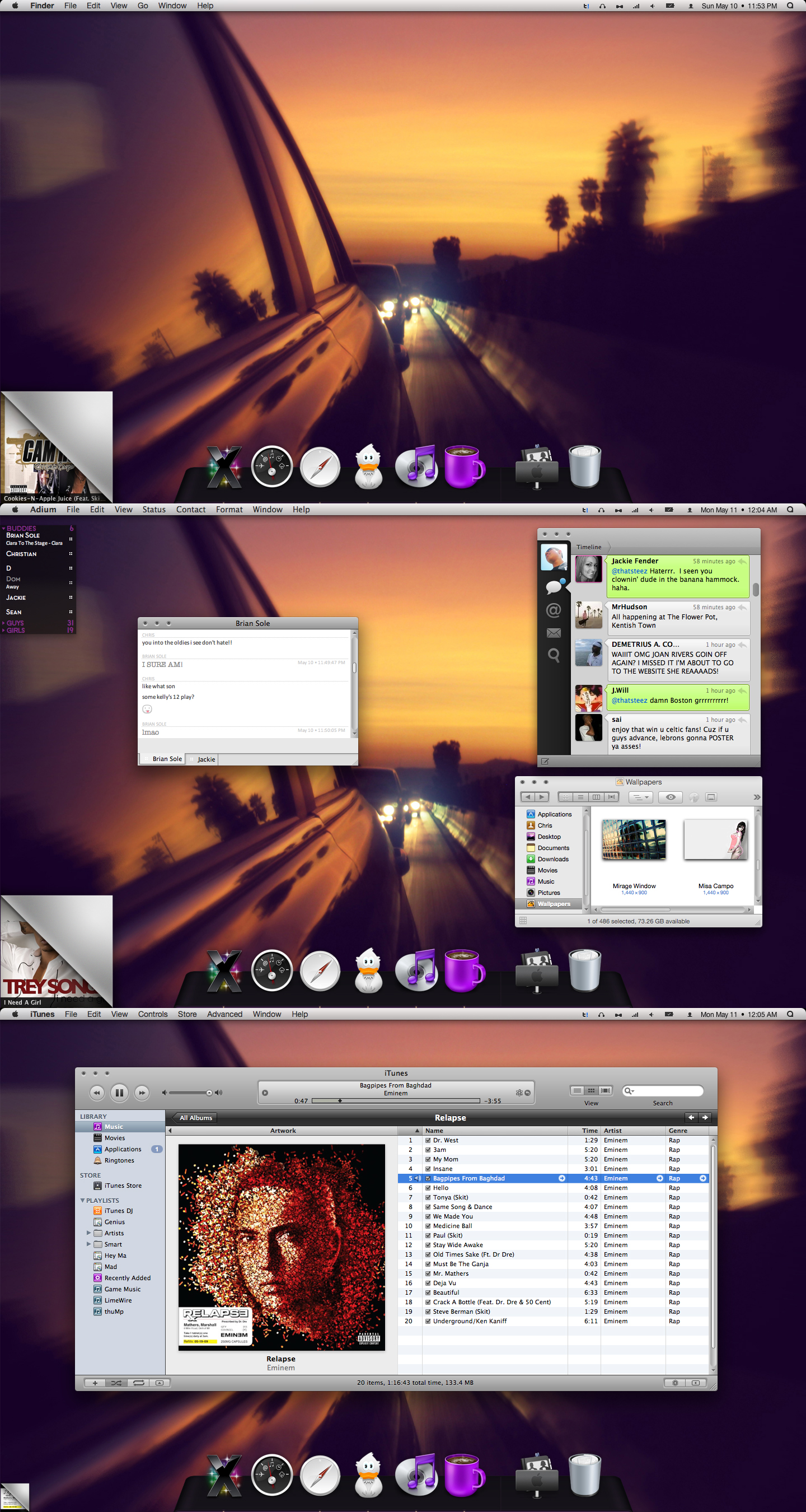Image resolution: width=806 pixels, height=1512 pixels.
Task: Collapse the PLAYLISTS section in iTunes
Action: pyautogui.click(x=83, y=1200)
